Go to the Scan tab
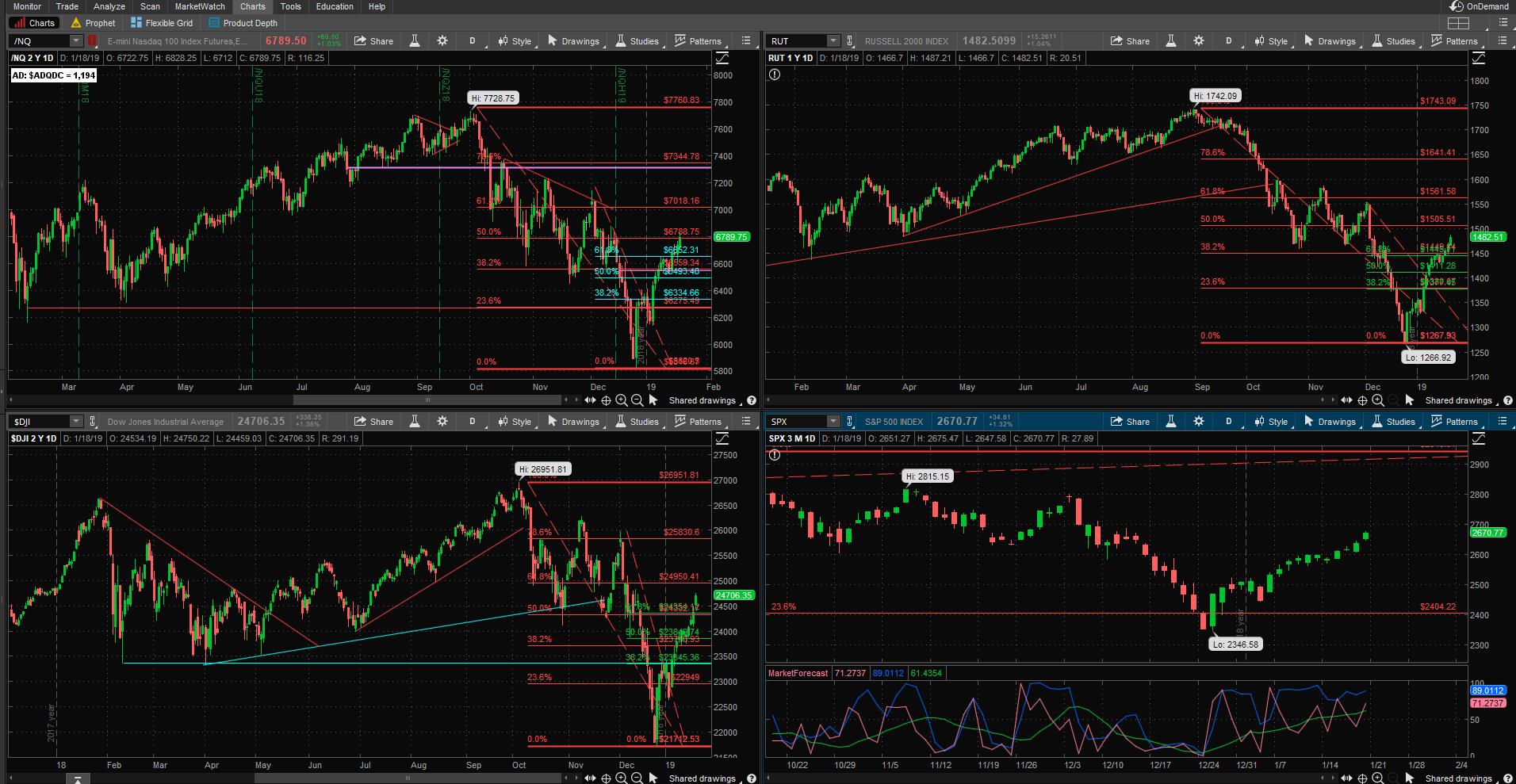 click(150, 6)
